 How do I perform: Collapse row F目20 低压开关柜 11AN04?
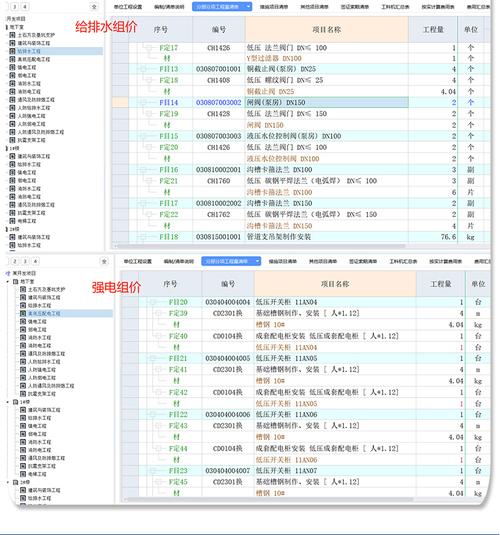[x=153, y=302]
